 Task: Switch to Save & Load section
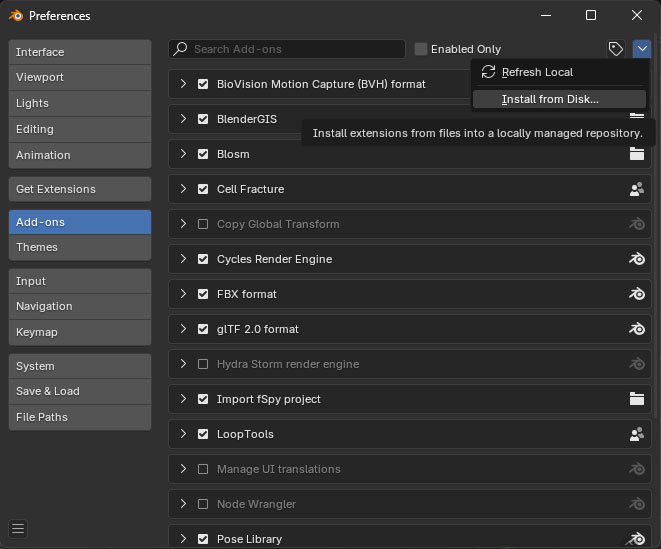tap(80, 391)
